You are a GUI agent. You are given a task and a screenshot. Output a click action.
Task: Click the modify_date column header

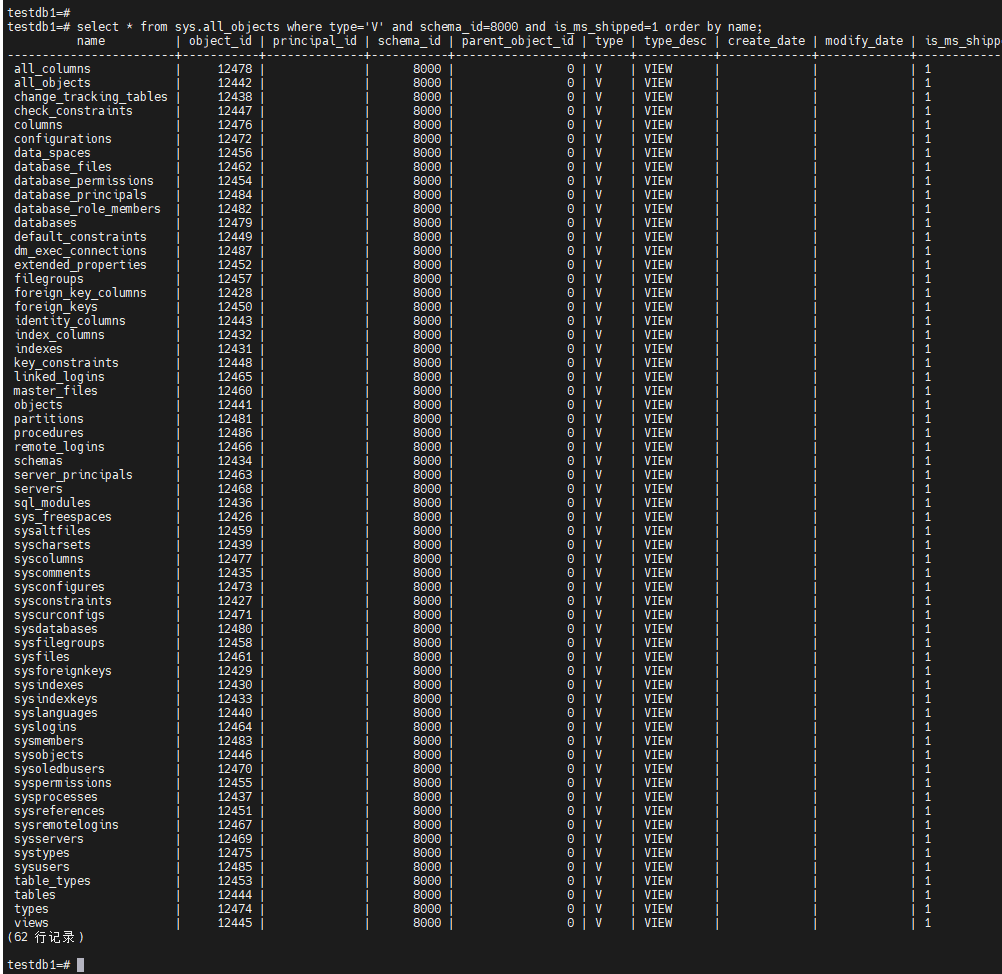pyautogui.click(x=863, y=41)
